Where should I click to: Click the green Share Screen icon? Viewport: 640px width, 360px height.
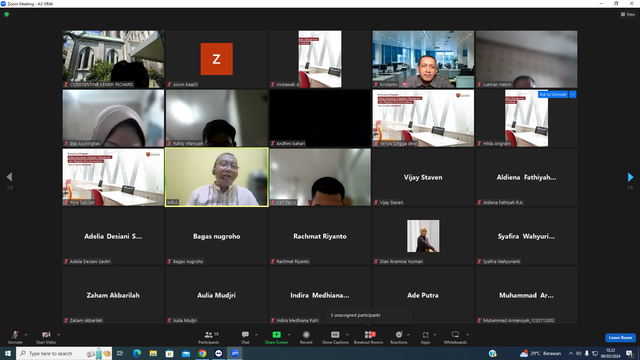click(276, 335)
